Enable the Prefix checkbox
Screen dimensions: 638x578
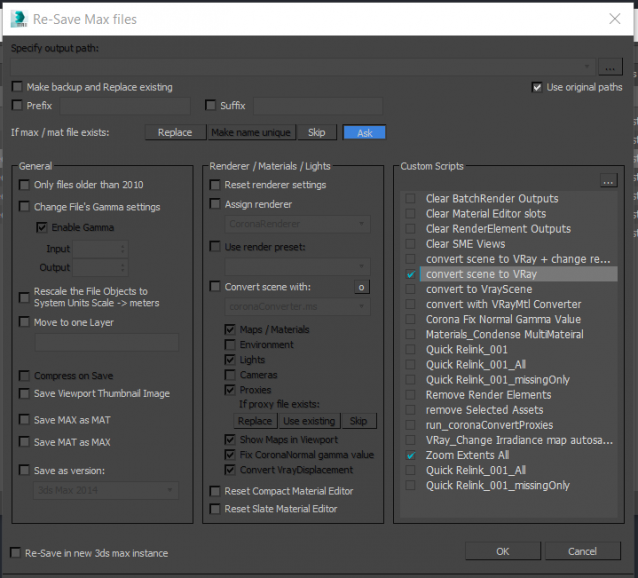[17, 105]
